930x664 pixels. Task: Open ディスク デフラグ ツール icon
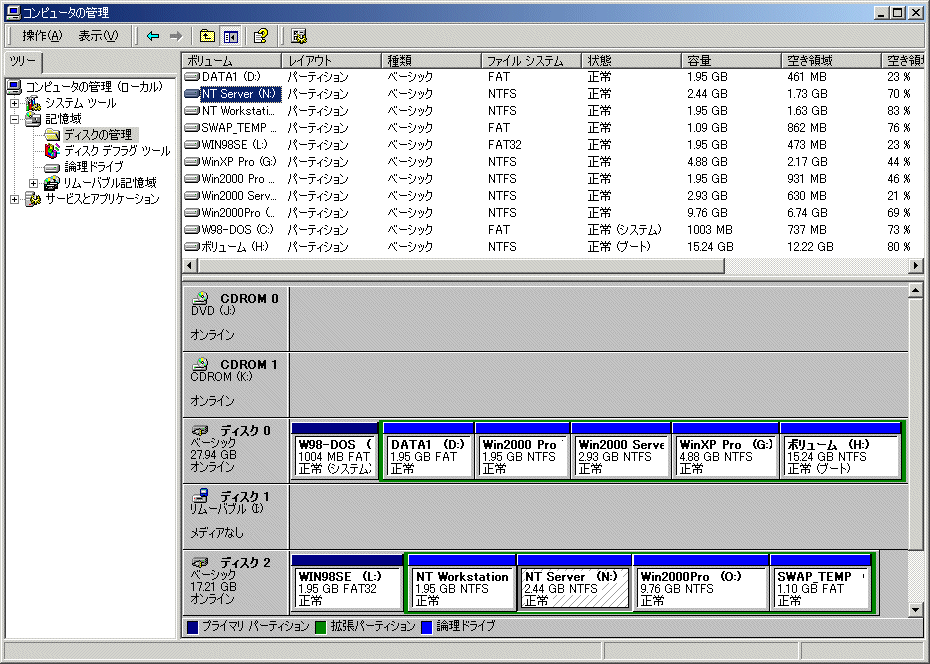[53, 151]
